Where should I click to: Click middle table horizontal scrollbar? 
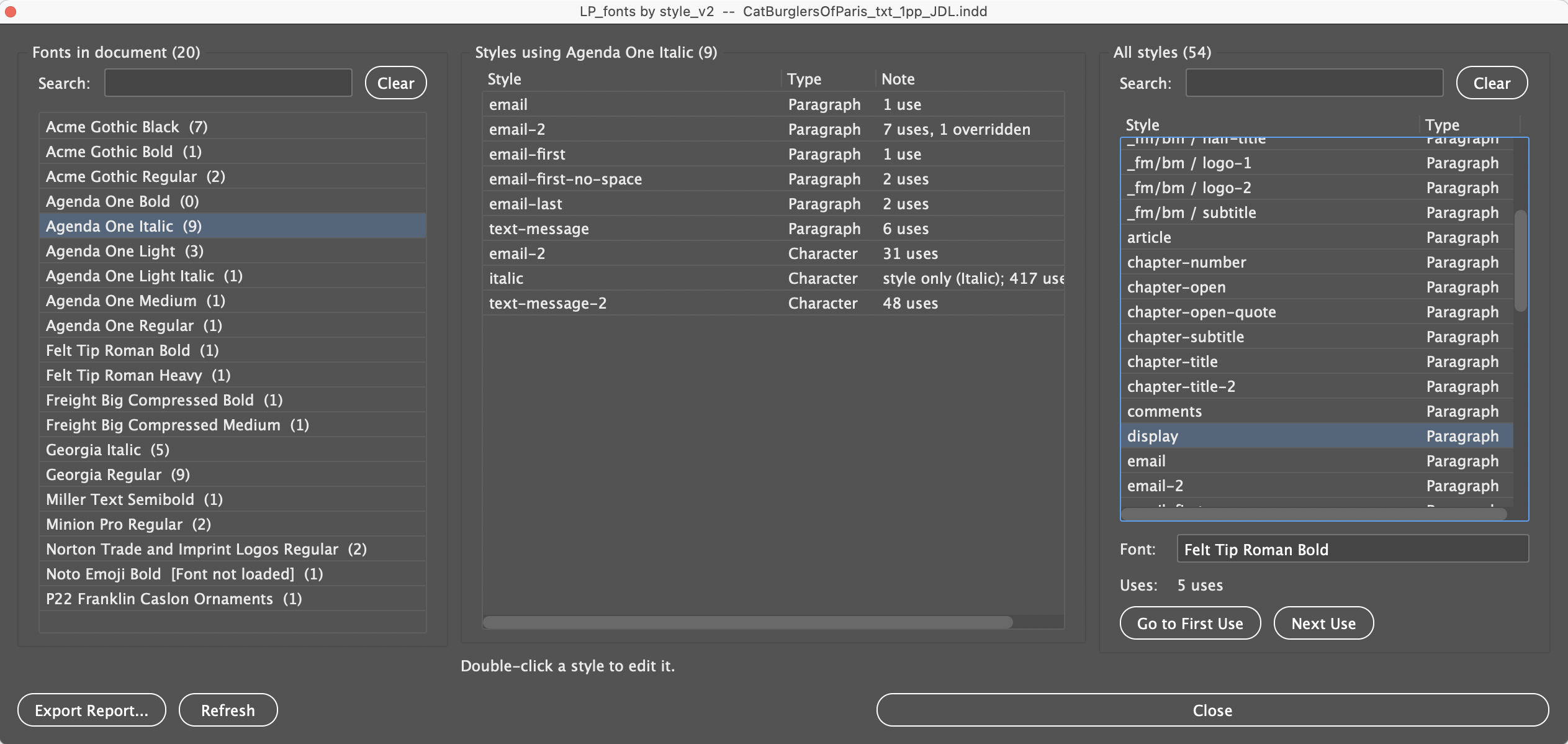[747, 622]
